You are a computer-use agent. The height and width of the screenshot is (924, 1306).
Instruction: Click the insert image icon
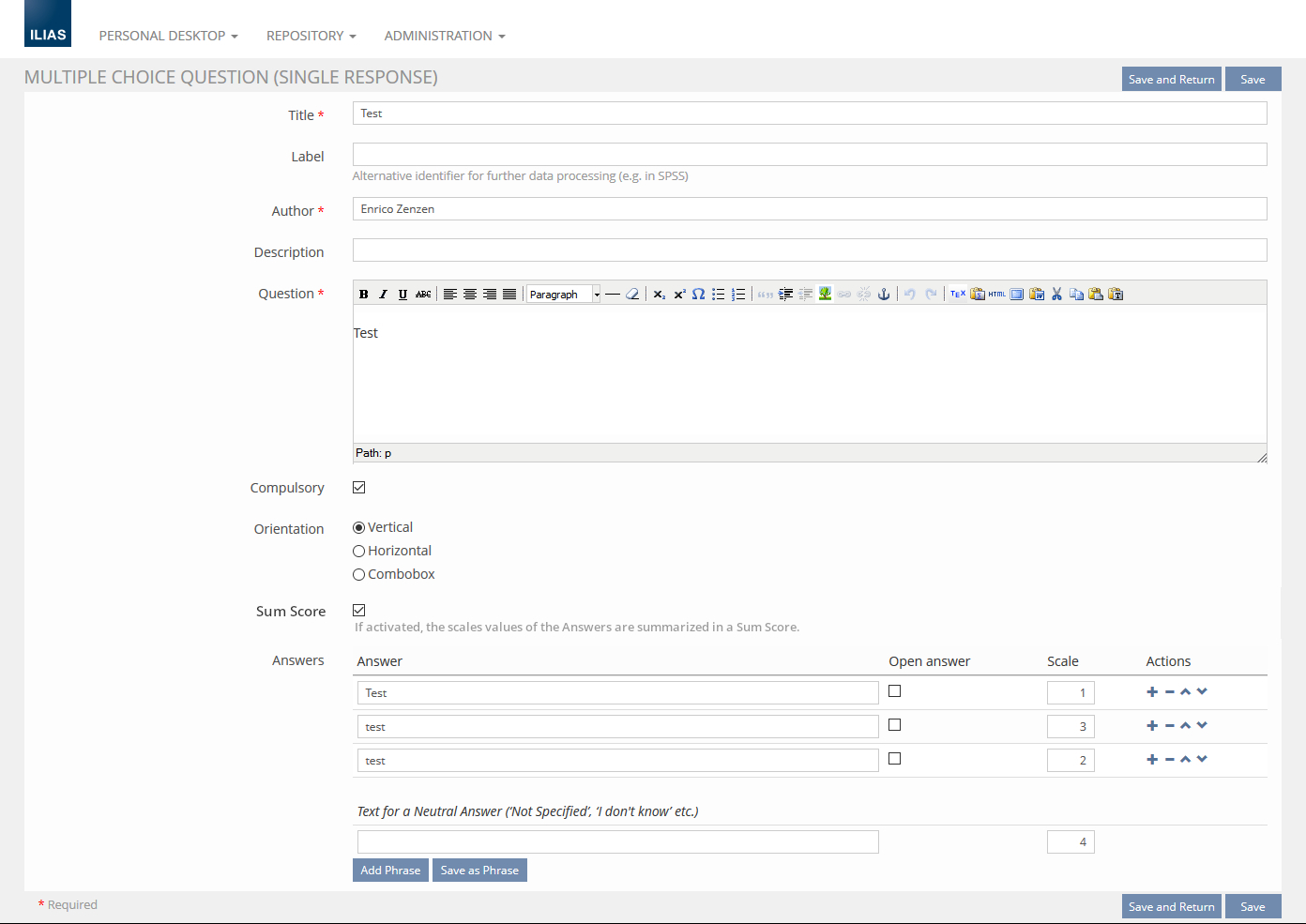[825, 295]
